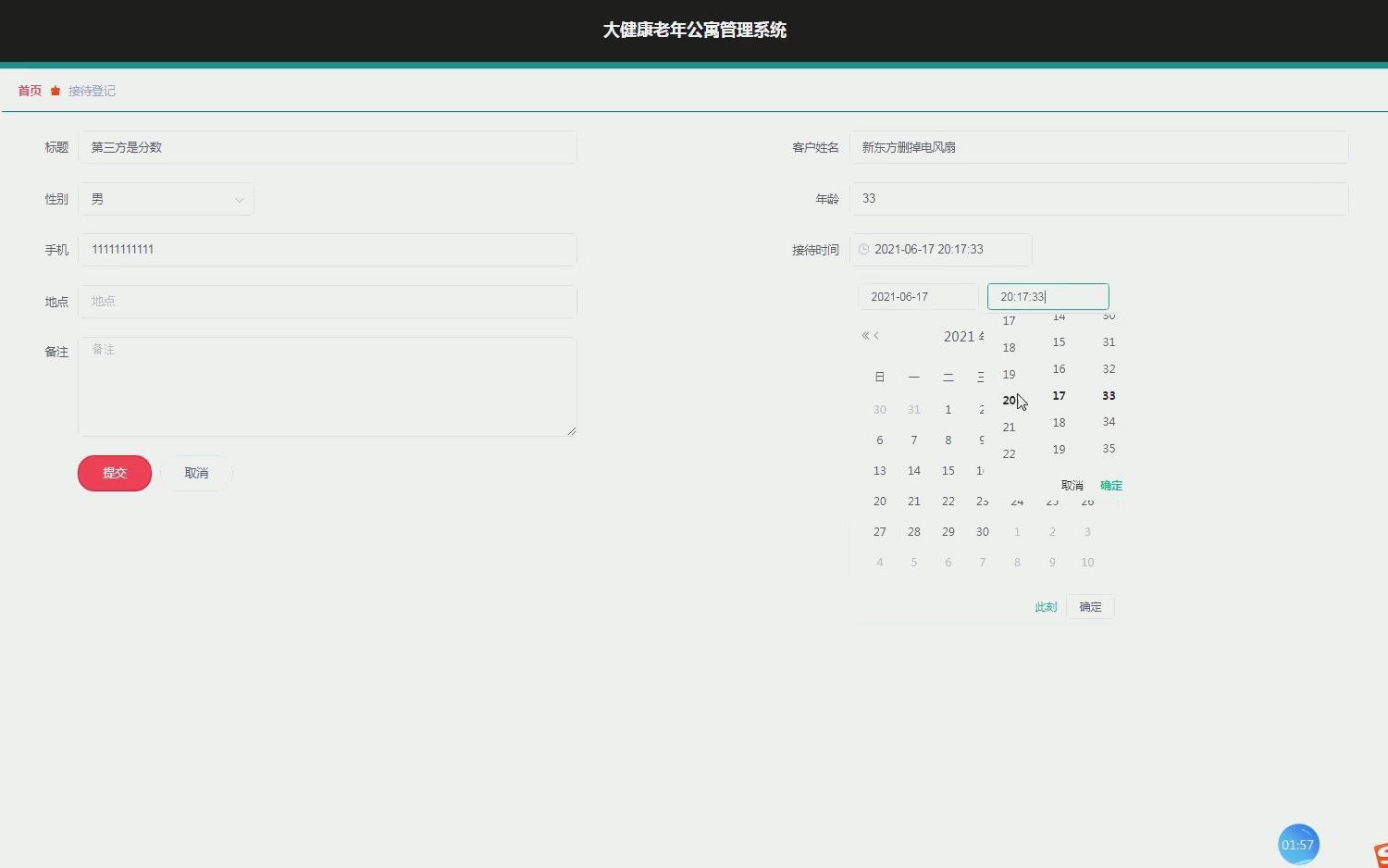This screenshot has height=868, width=1388.
Task: Pick day 14 in the calendar
Action: click(x=913, y=471)
